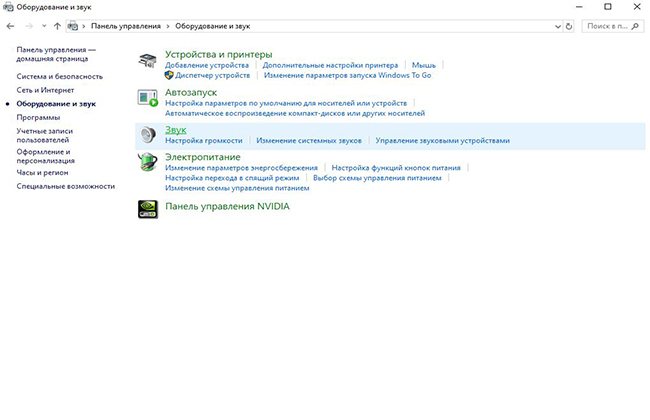Click Панель управления in breadcrumb
Screen dimensions: 650x420
(126, 26)
